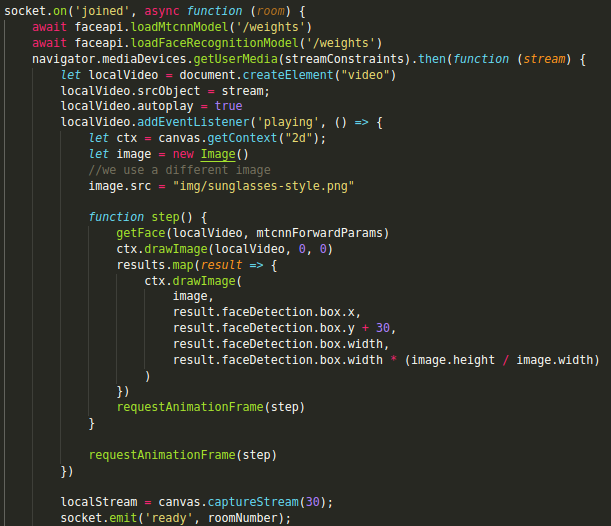Click the underlined Image constructor

219,154
